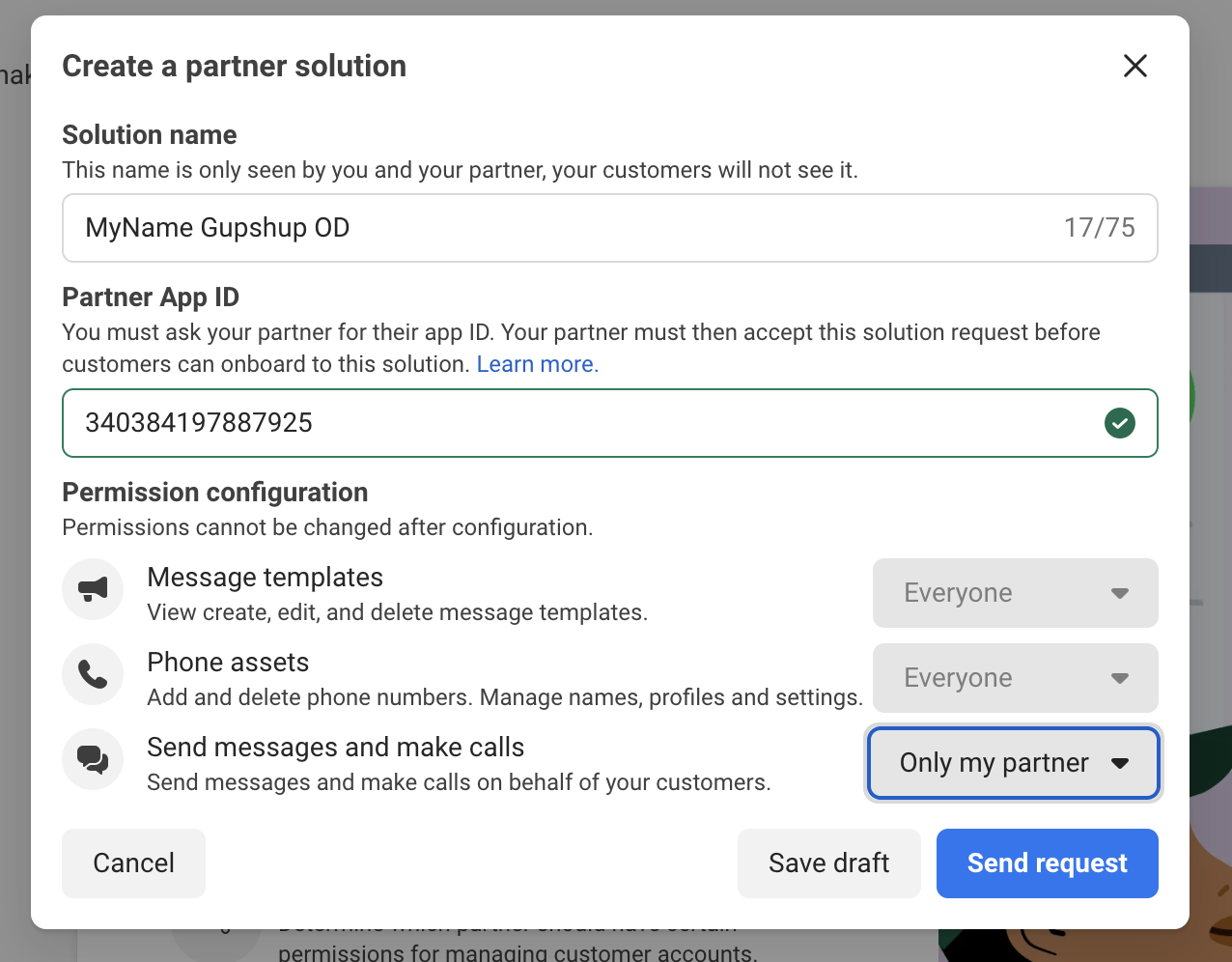The height and width of the screenshot is (962, 1232).
Task: Open the Phone assets Everyone dropdown
Action: pyautogui.click(x=1016, y=678)
